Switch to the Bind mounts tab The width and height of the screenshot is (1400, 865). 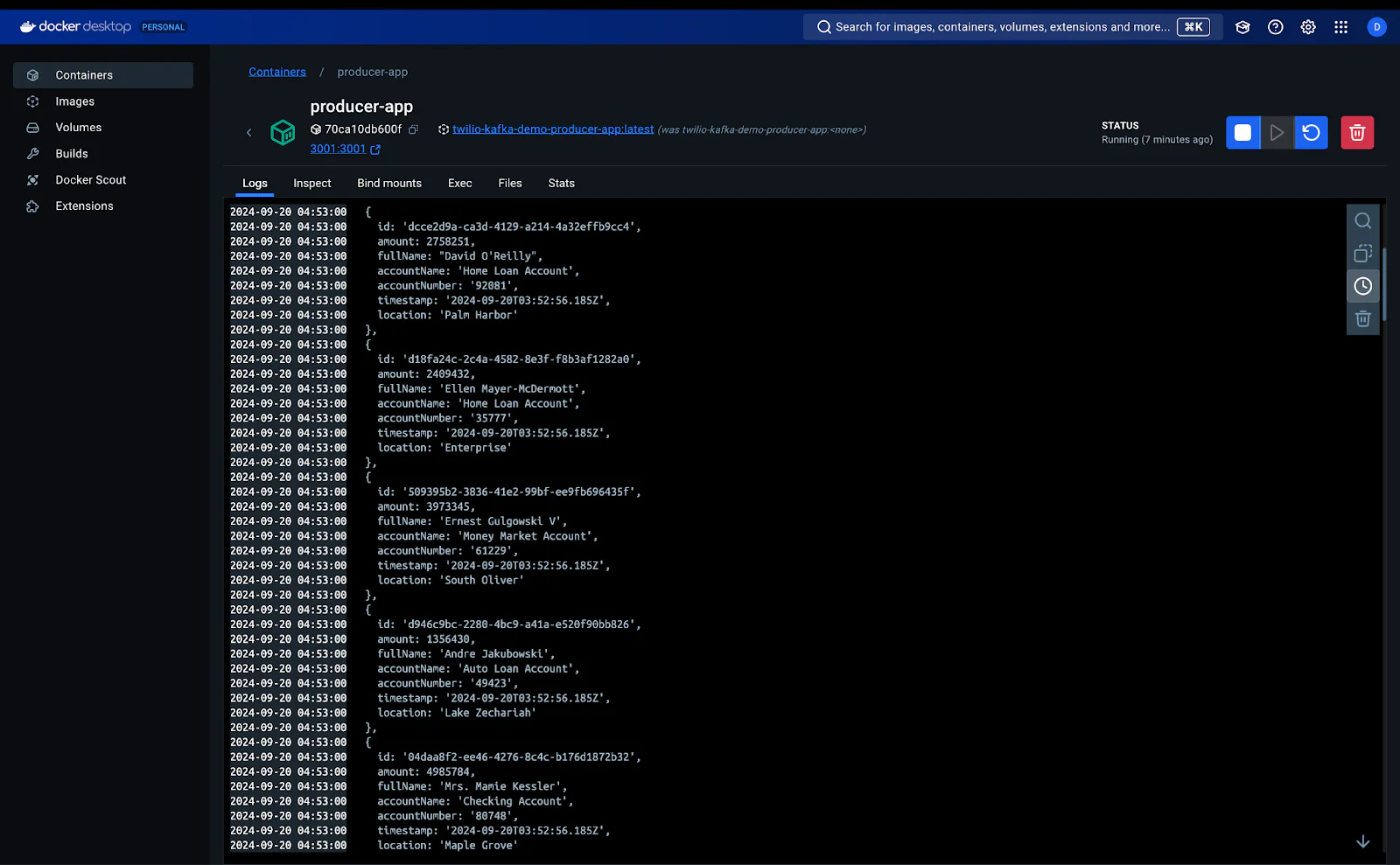click(389, 184)
